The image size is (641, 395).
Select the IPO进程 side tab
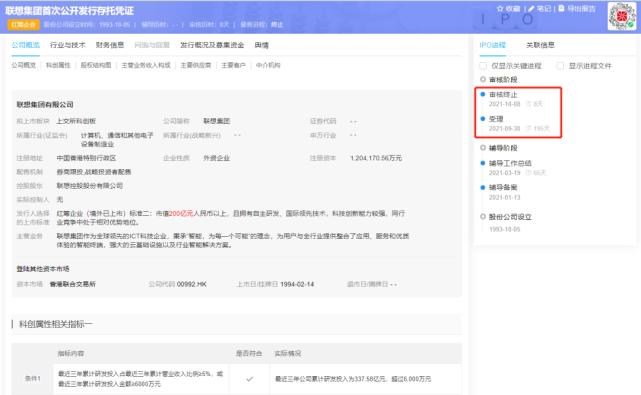493,45
